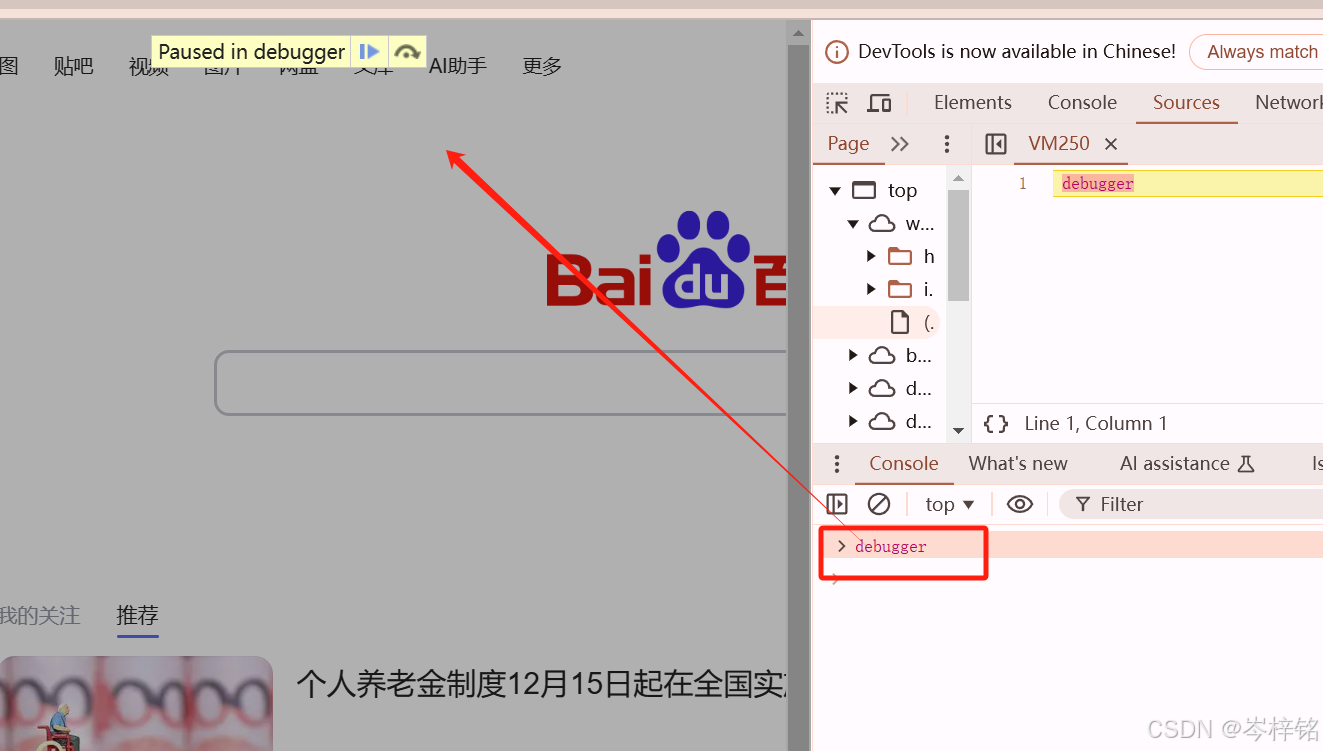Select the VM250 file tab
1323x751 pixels.
point(1059,143)
